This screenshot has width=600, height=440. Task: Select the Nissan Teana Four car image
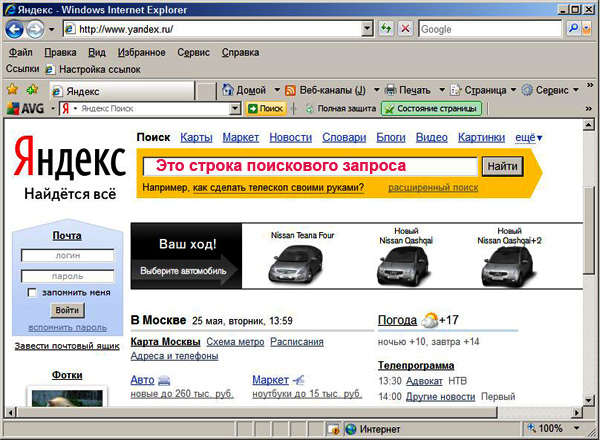[x=297, y=263]
